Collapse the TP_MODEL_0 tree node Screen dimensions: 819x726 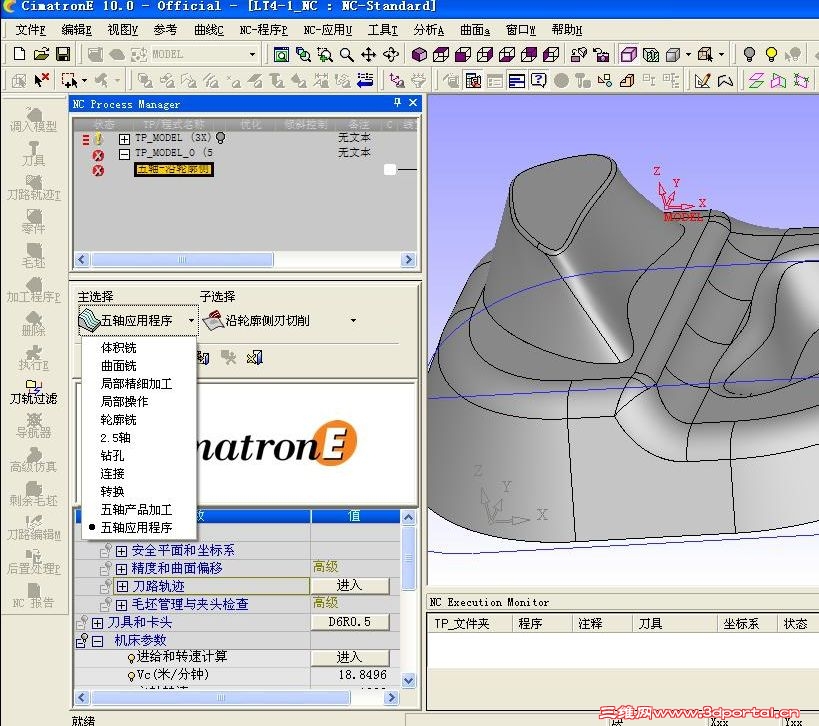tap(124, 154)
